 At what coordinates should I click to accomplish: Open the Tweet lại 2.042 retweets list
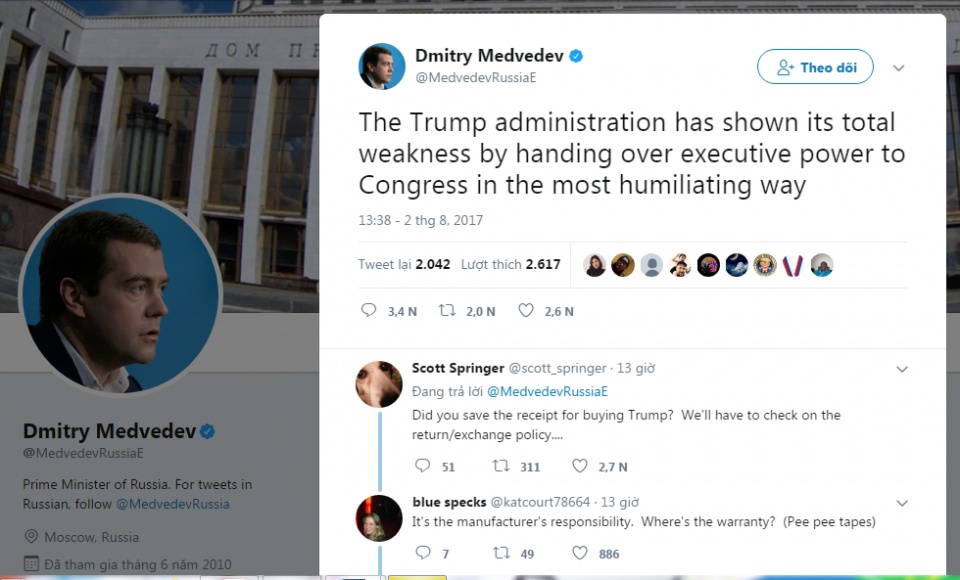point(404,265)
